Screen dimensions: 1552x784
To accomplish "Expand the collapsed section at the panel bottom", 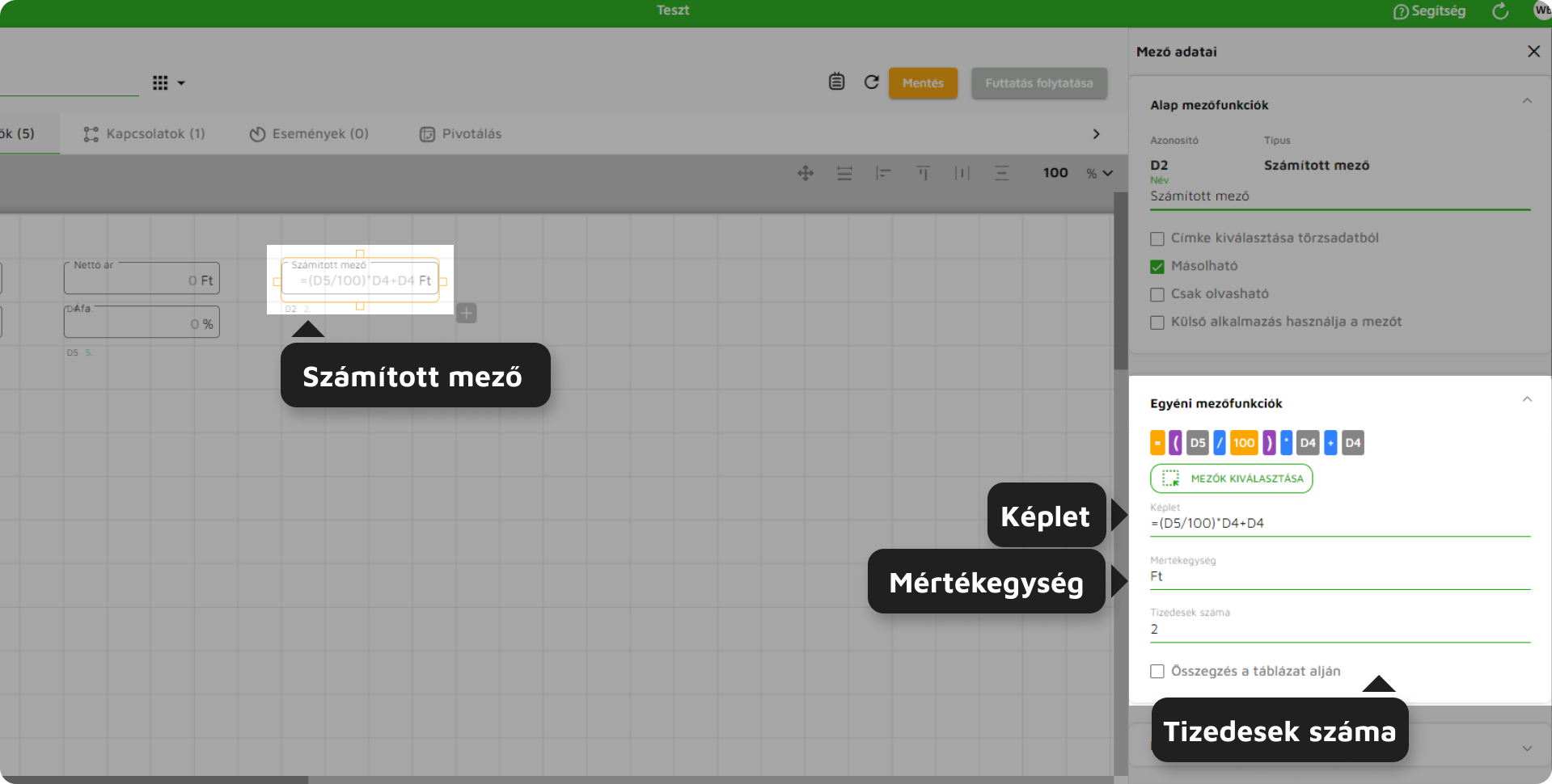I will coord(1527,748).
